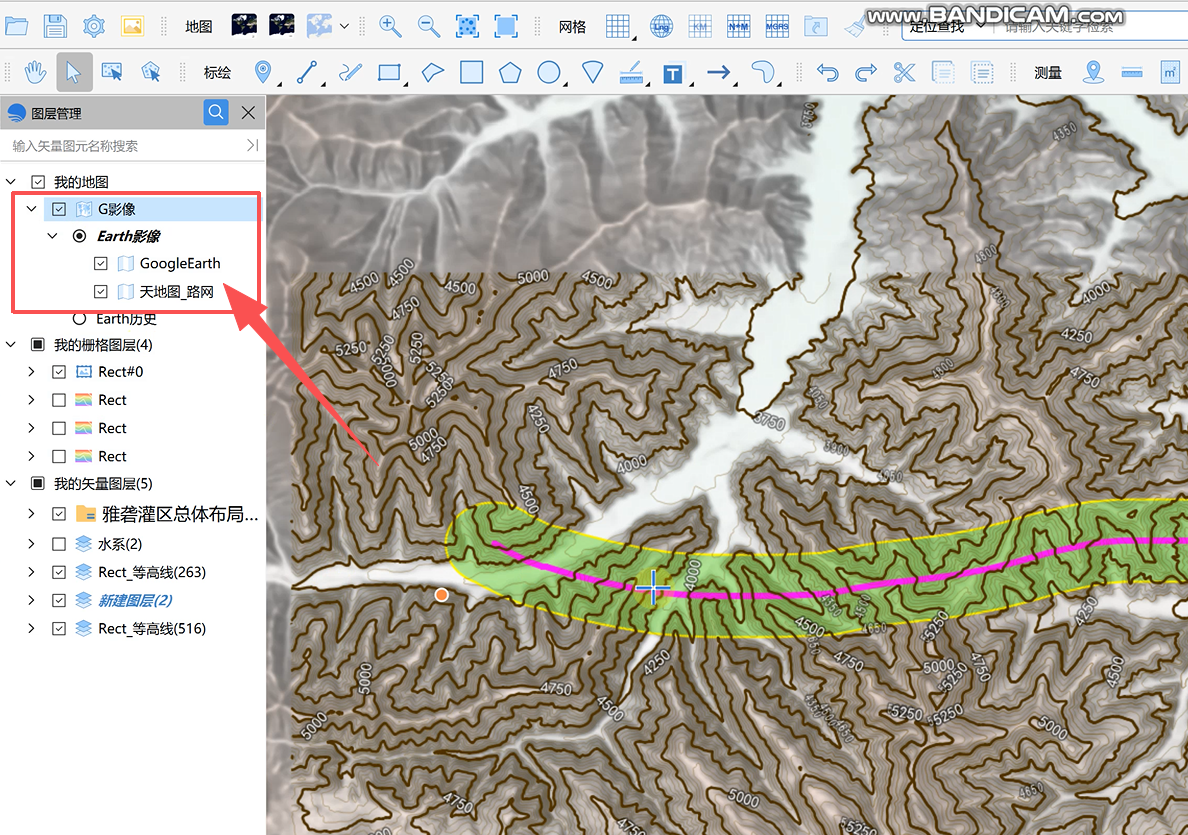Select the GoogleEarth layer name
1188x835 pixels.
tap(180, 264)
